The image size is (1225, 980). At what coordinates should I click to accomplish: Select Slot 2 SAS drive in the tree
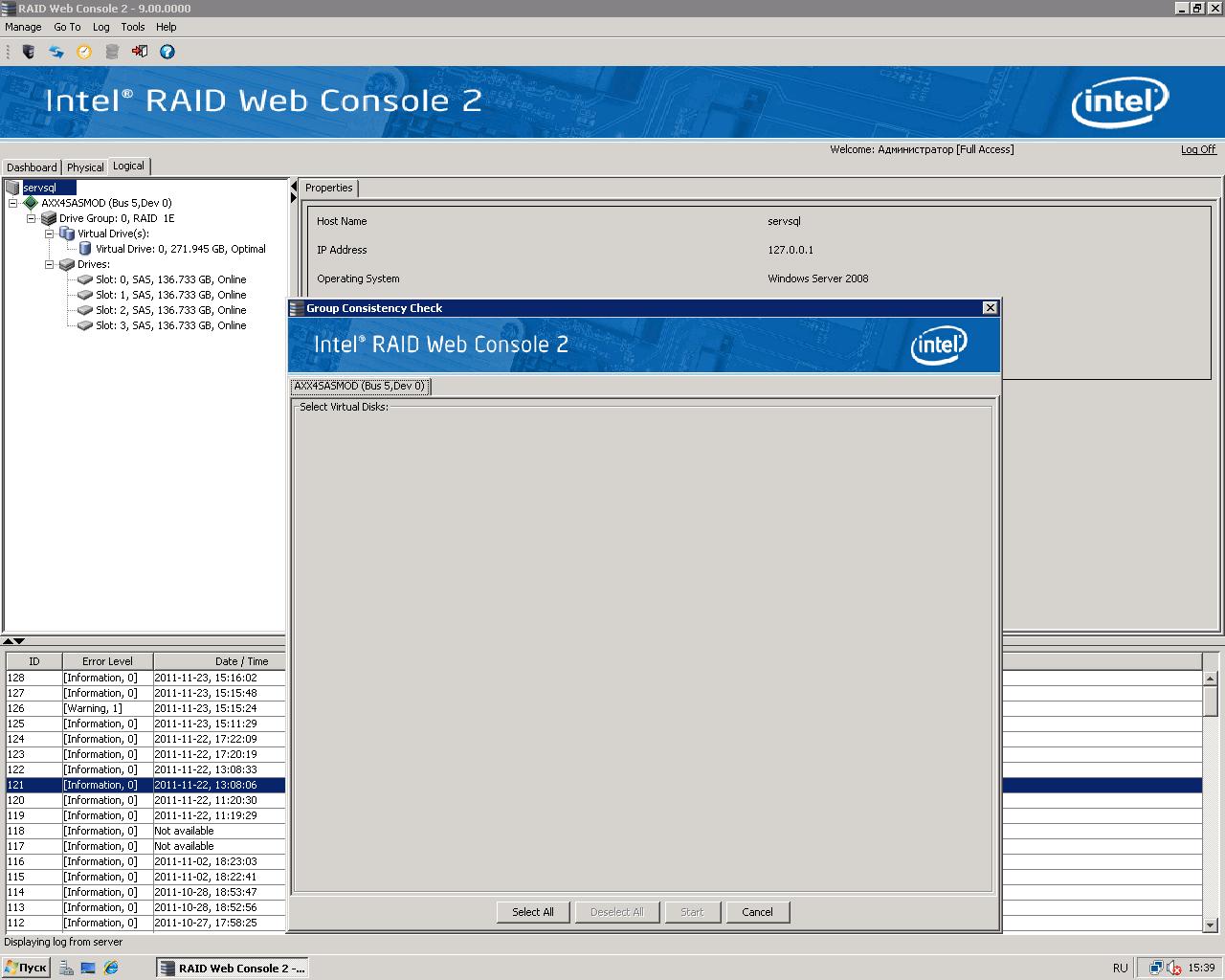tap(170, 310)
